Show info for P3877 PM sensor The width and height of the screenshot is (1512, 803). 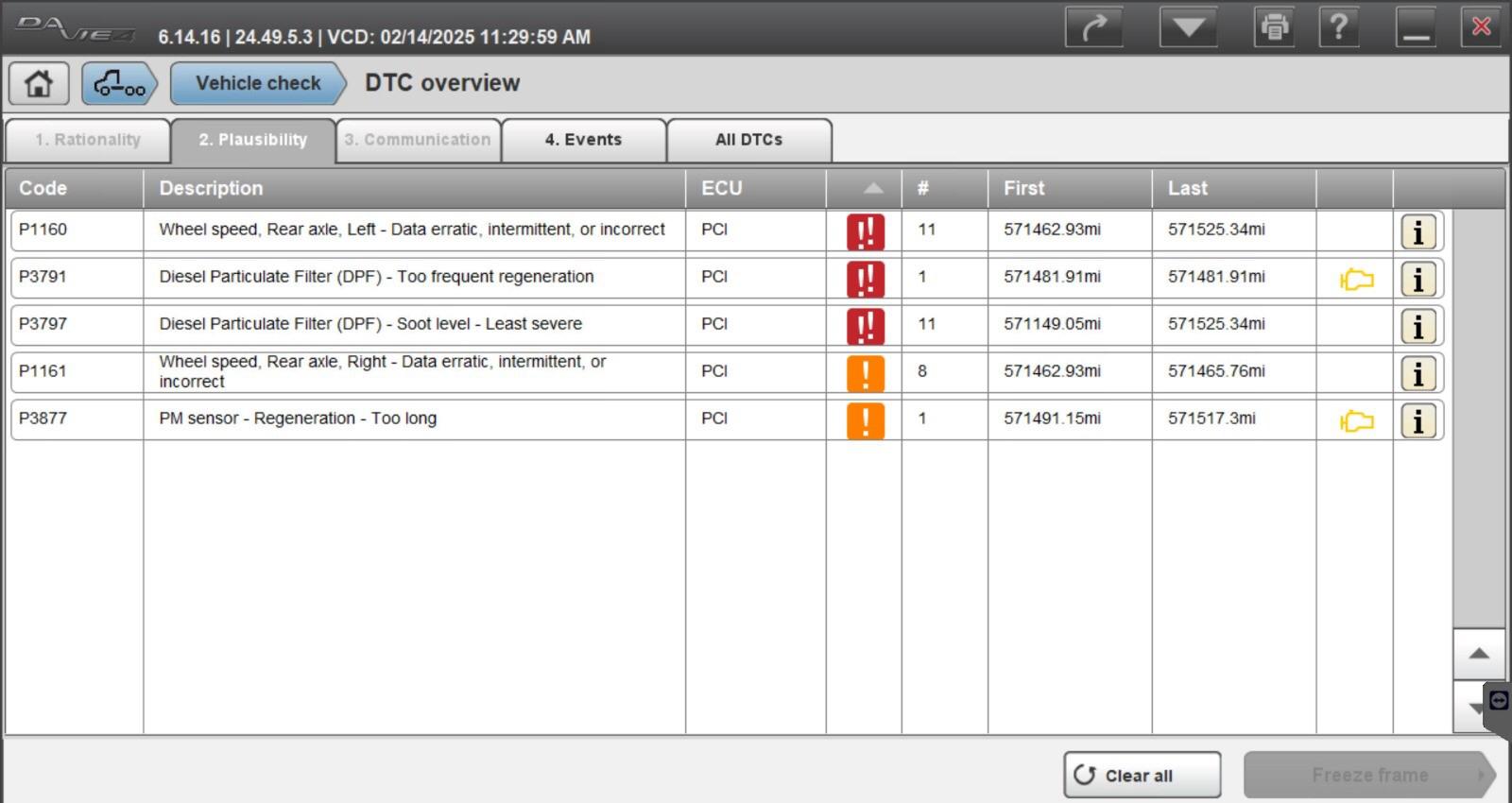coord(1417,420)
